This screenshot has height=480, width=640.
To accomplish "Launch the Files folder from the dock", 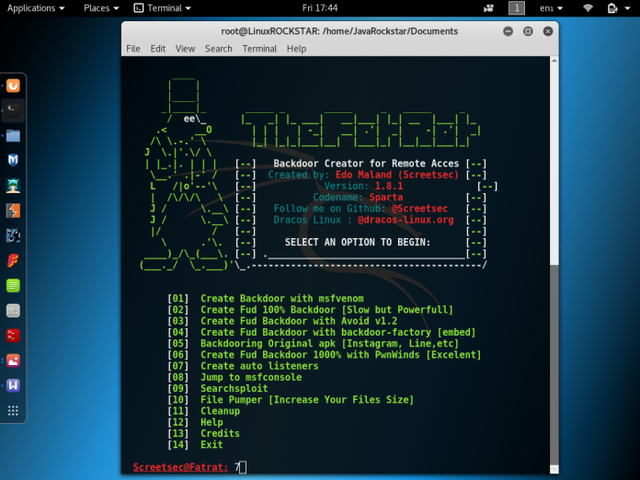I will click(x=13, y=136).
